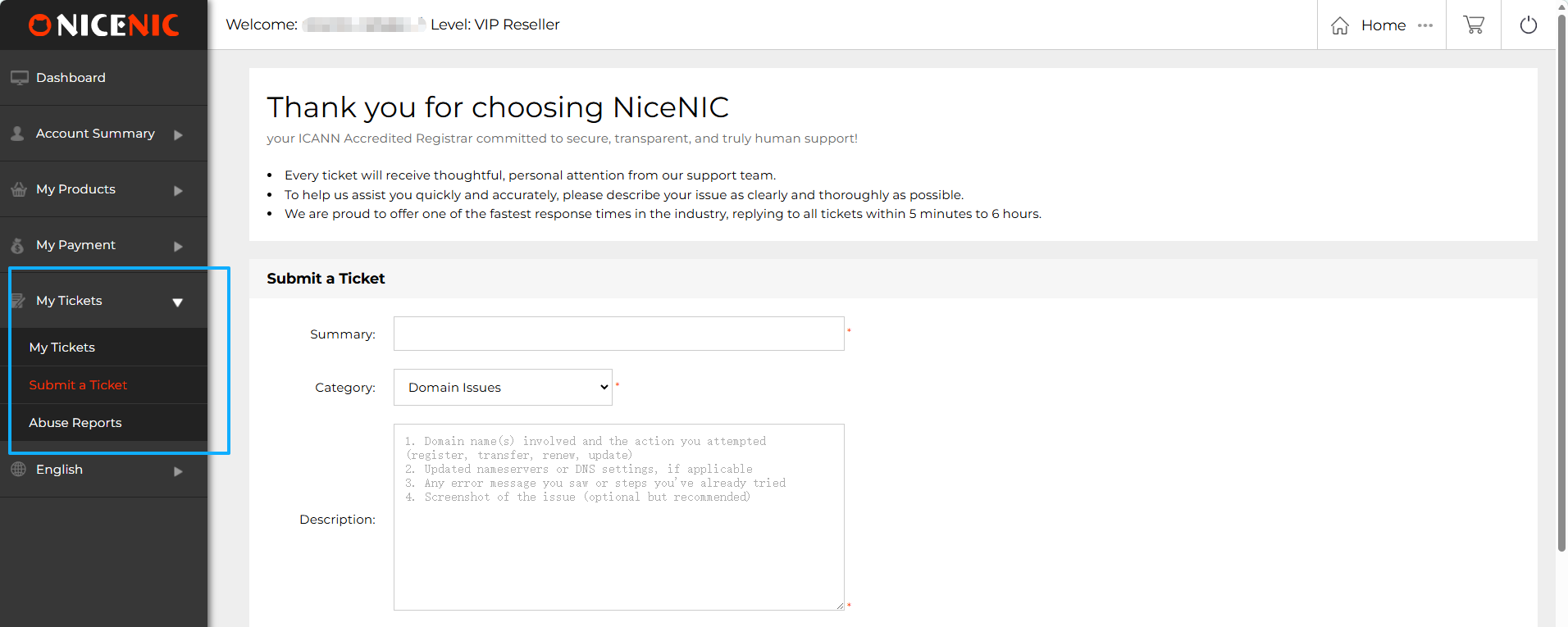This screenshot has height=627, width=1568.
Task: Click the Summary text input field
Action: [618, 334]
